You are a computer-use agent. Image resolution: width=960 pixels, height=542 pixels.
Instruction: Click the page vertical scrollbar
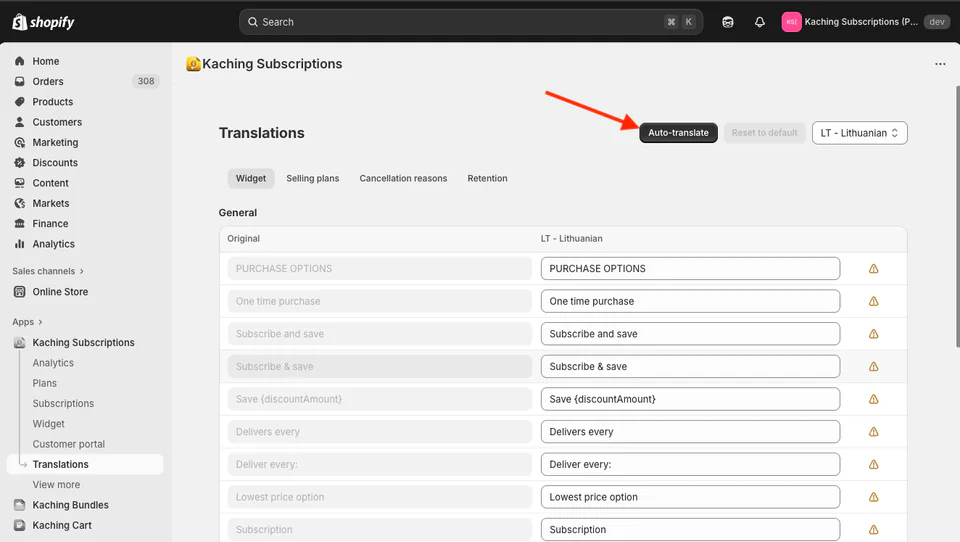coord(957,217)
